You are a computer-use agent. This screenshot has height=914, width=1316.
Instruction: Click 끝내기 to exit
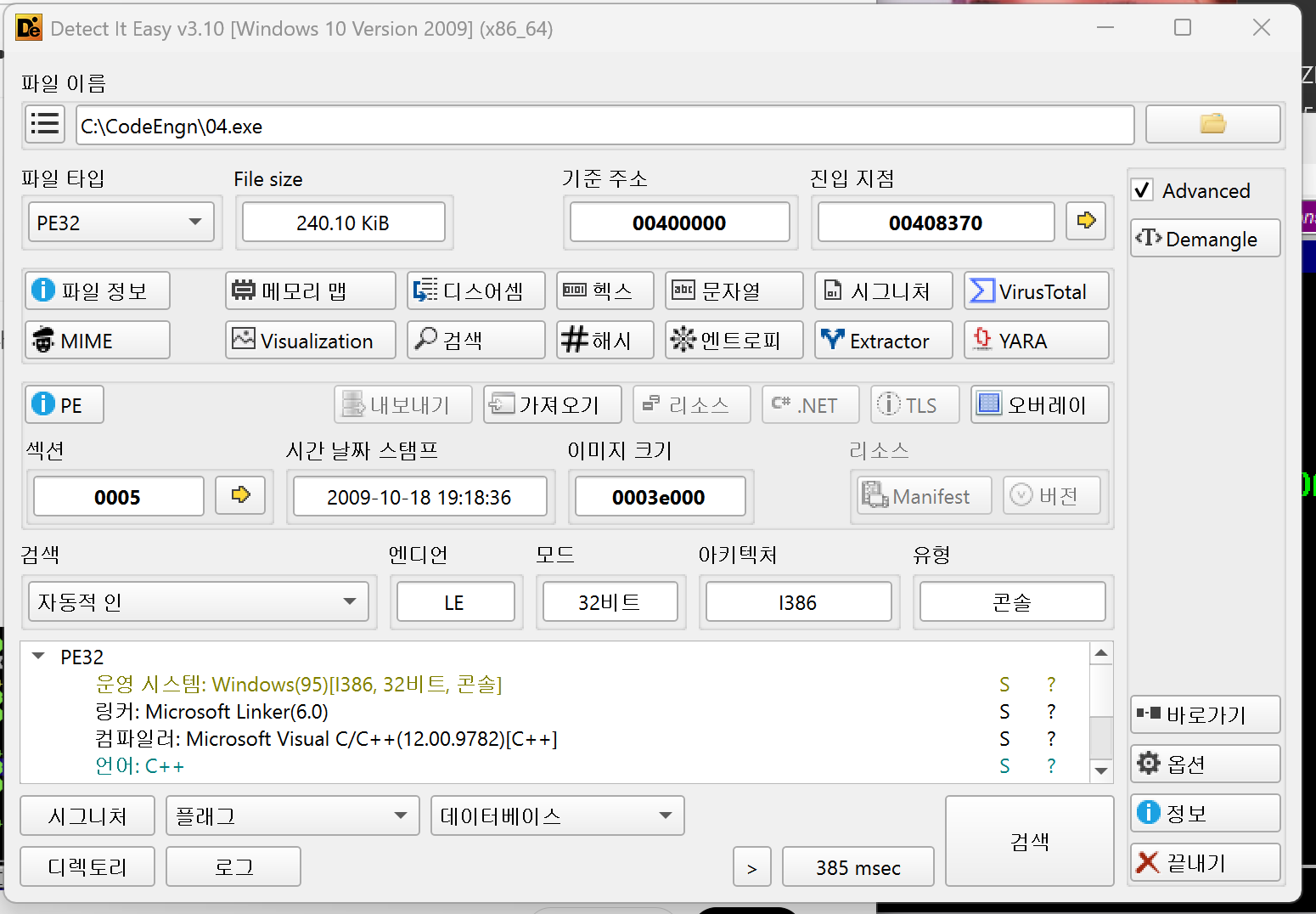(x=1206, y=862)
